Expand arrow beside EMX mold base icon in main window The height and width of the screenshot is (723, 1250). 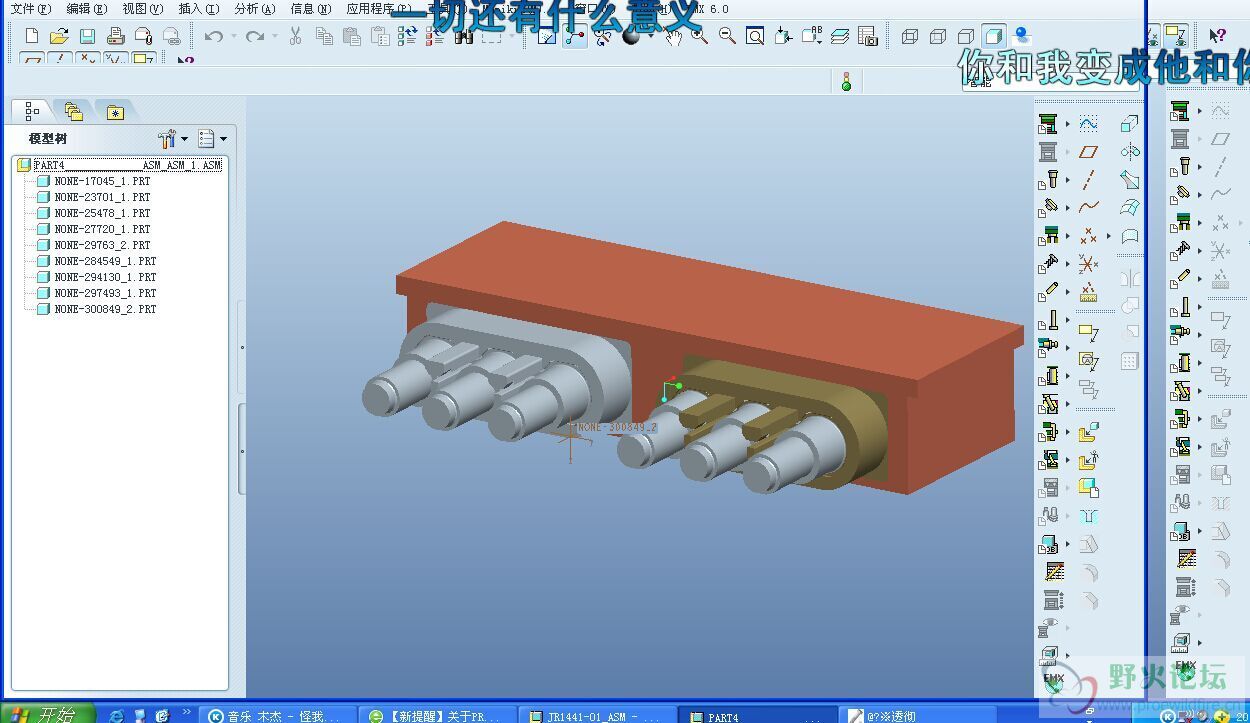1067,124
